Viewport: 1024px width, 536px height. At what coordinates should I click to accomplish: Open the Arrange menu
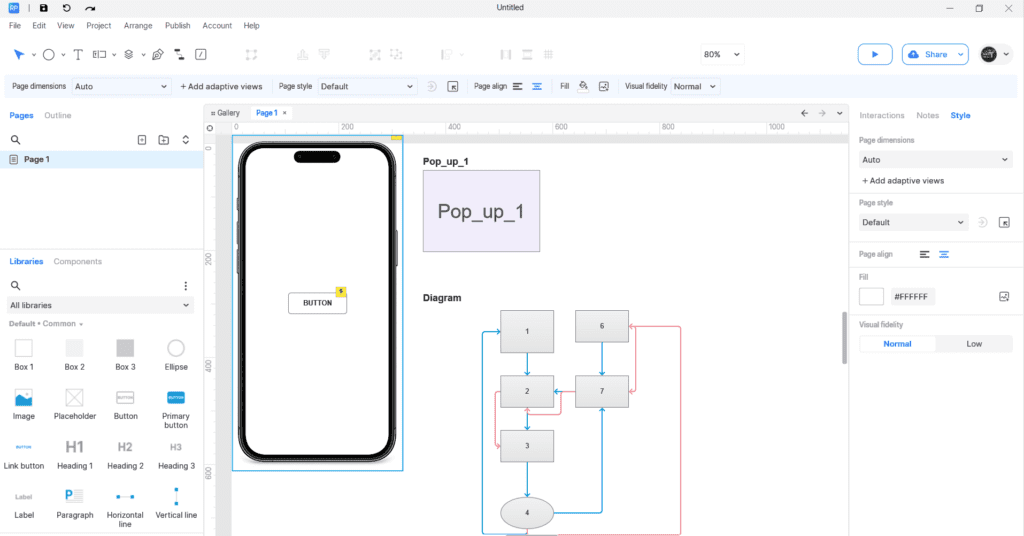pos(138,25)
